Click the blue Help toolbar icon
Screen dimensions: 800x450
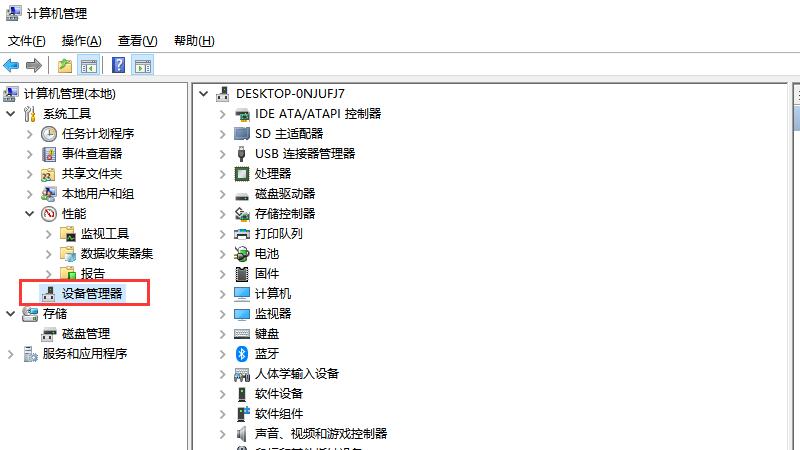coord(118,66)
